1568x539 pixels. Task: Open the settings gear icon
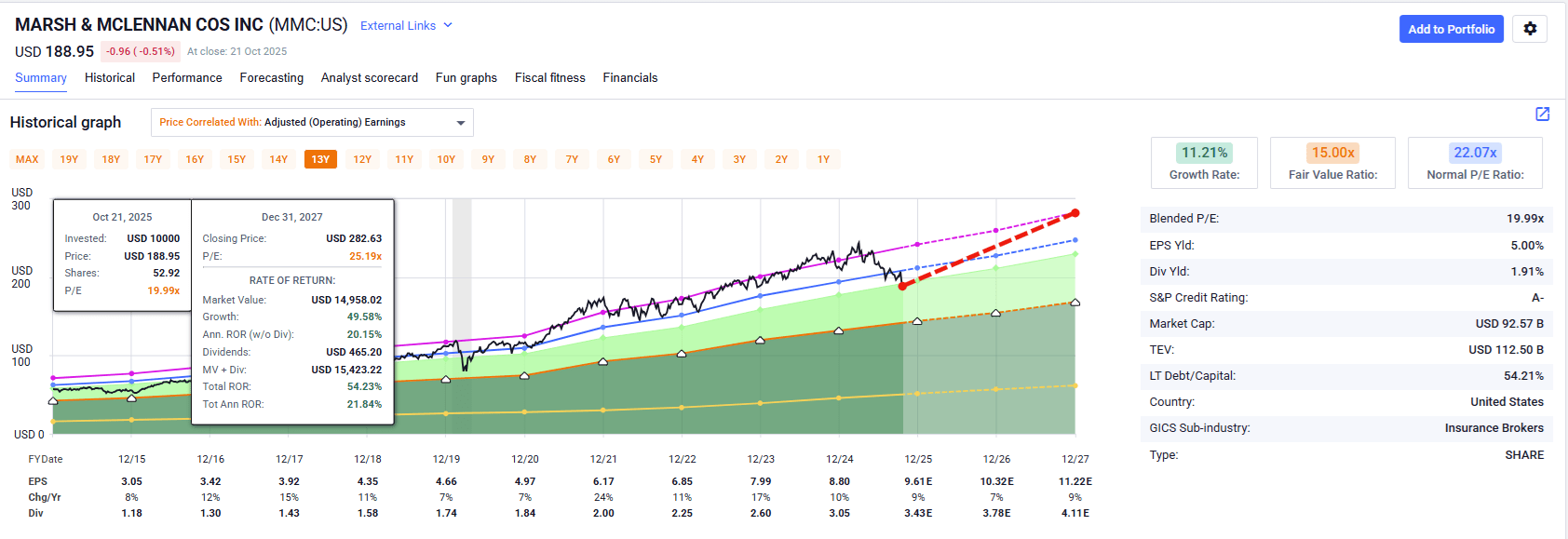click(x=1530, y=29)
